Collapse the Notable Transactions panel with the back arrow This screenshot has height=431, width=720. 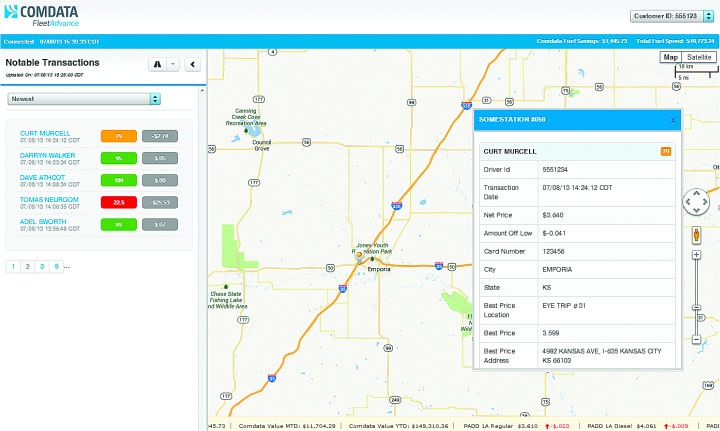point(193,64)
